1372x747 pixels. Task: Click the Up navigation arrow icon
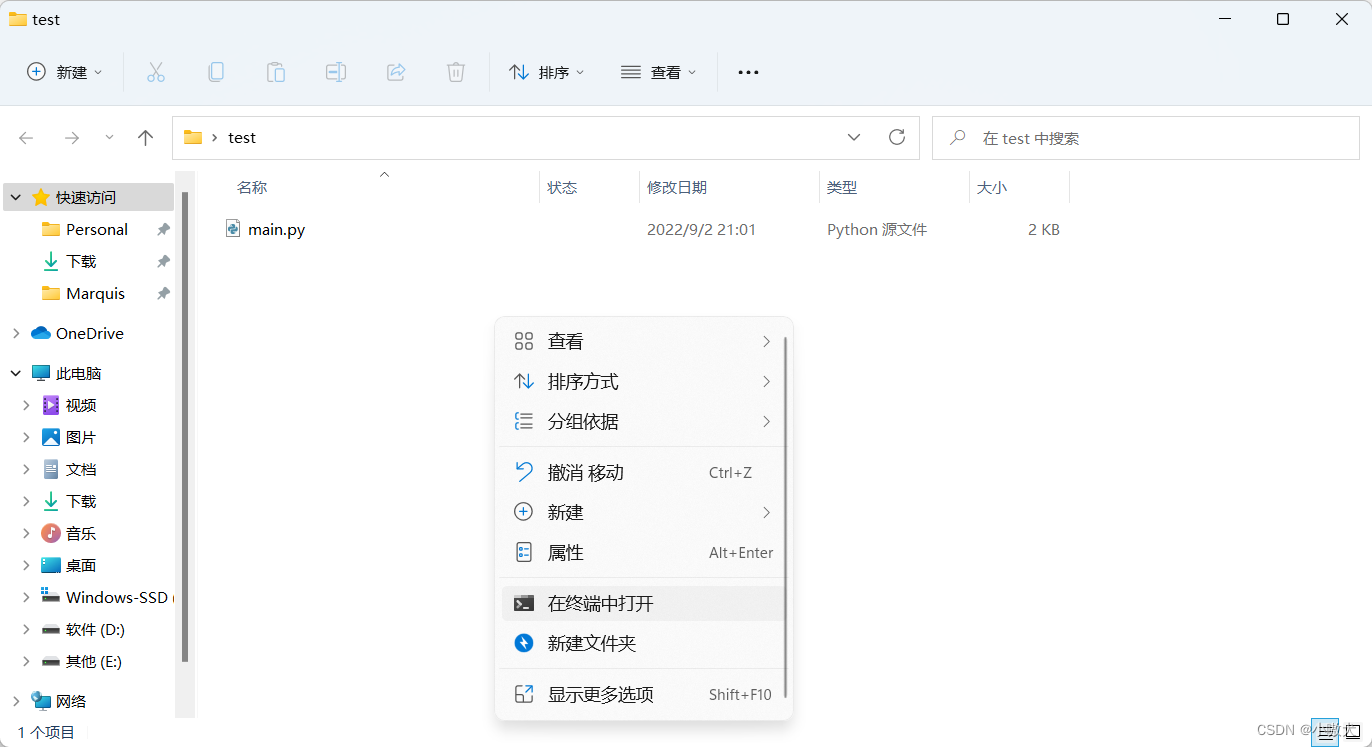tap(145, 137)
